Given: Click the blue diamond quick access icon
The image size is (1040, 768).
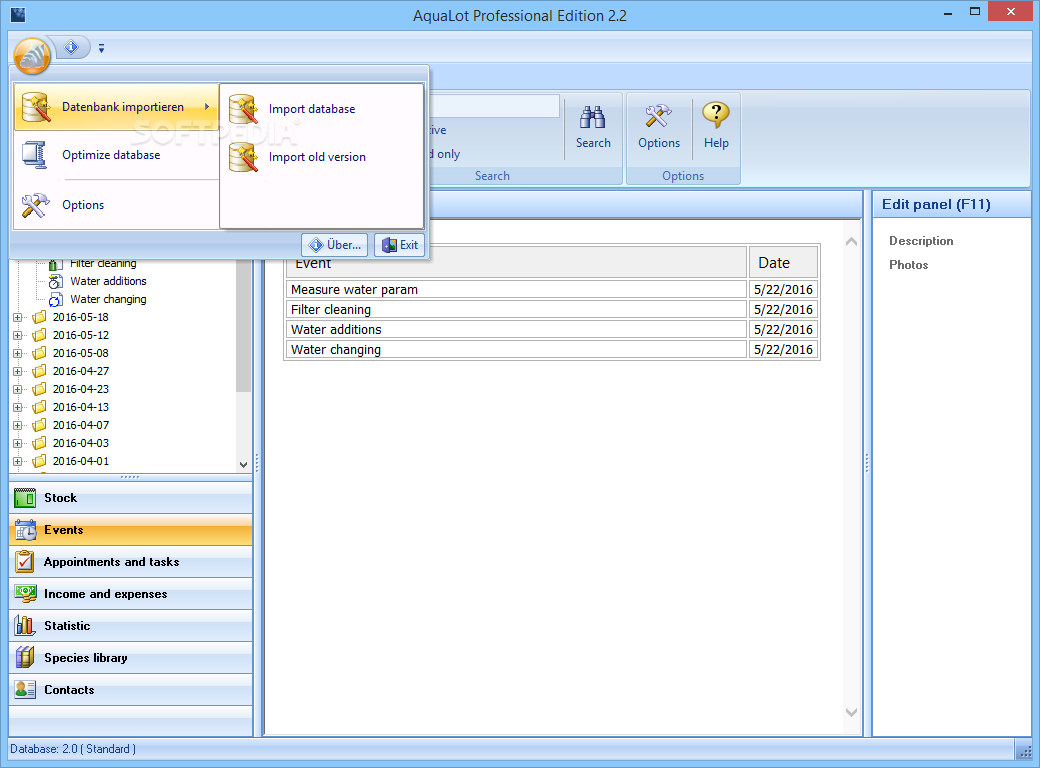Looking at the screenshot, I should (x=71, y=47).
